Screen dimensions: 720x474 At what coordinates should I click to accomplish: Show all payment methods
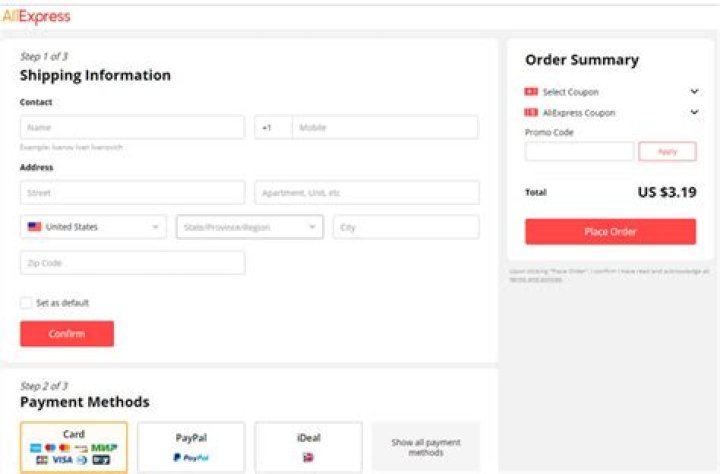click(425, 446)
